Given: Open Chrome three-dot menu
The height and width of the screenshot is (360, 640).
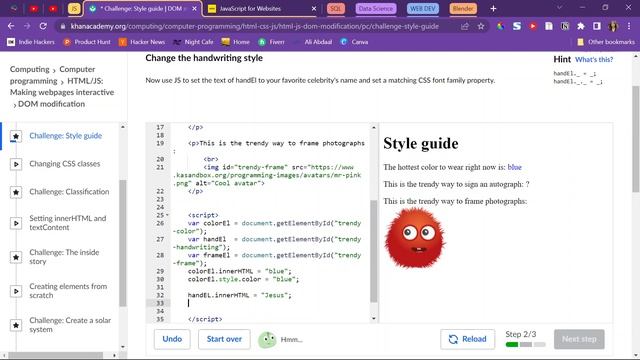Looking at the screenshot, I should (629, 26).
